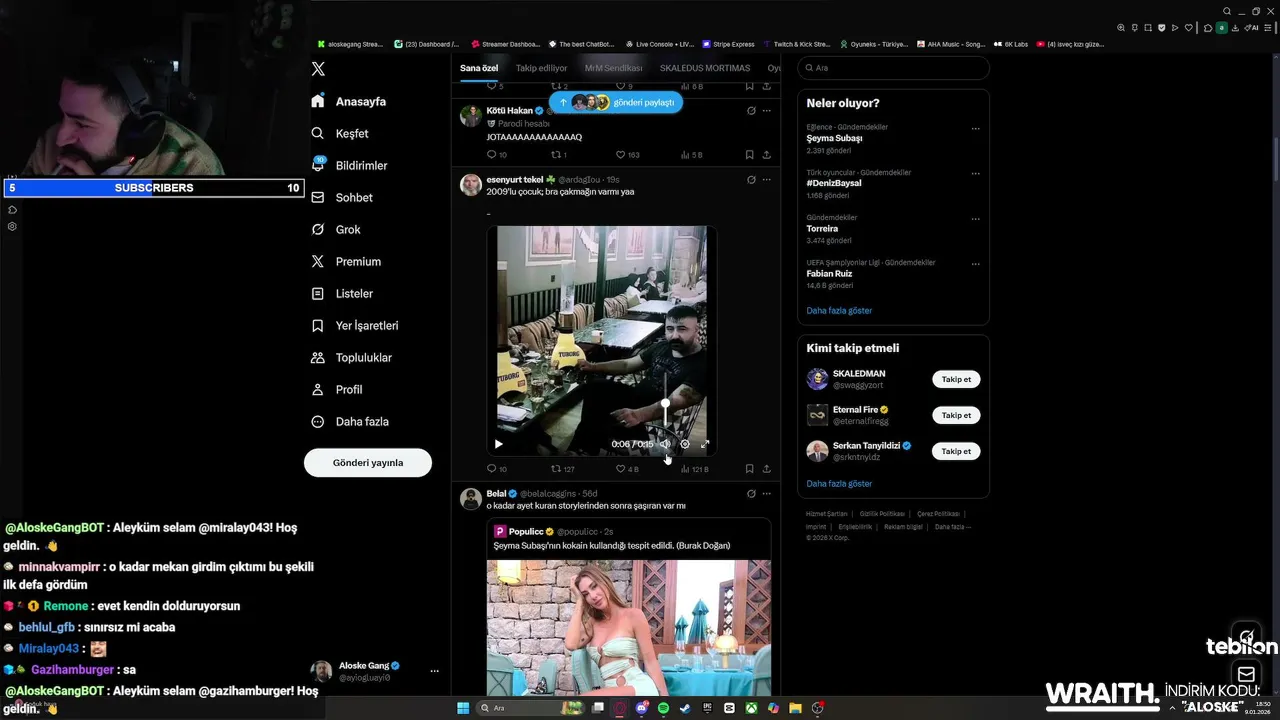The height and width of the screenshot is (720, 1280).
Task: Open Windows Start menu
Action: coord(463,708)
